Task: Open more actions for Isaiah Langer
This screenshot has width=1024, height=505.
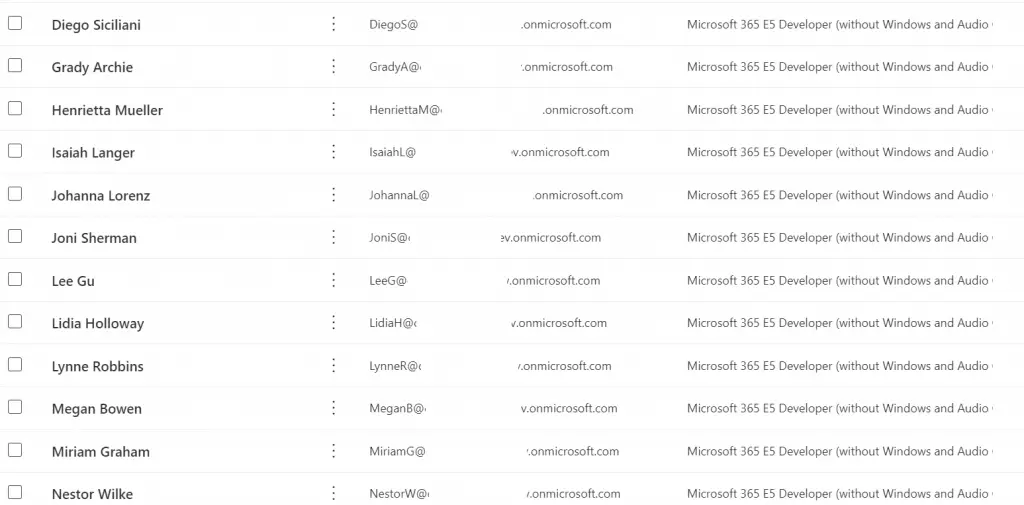Action: pyautogui.click(x=334, y=152)
